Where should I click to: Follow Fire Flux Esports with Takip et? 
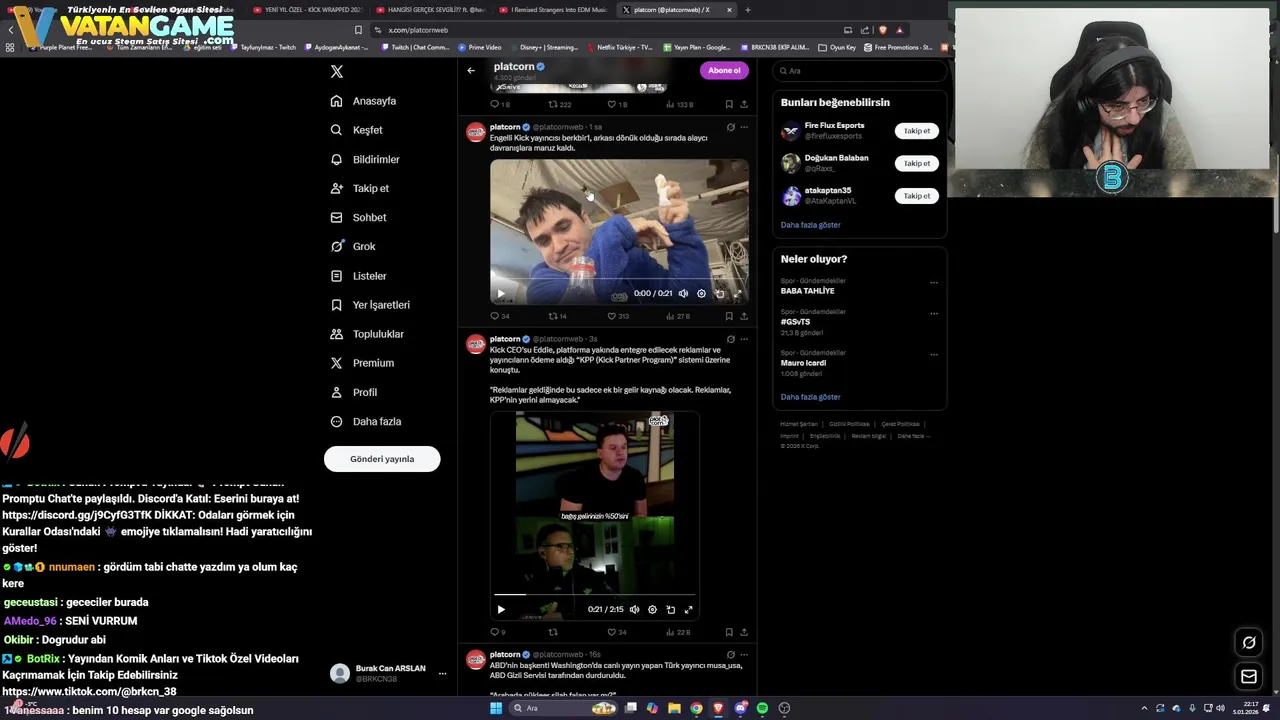click(x=916, y=131)
